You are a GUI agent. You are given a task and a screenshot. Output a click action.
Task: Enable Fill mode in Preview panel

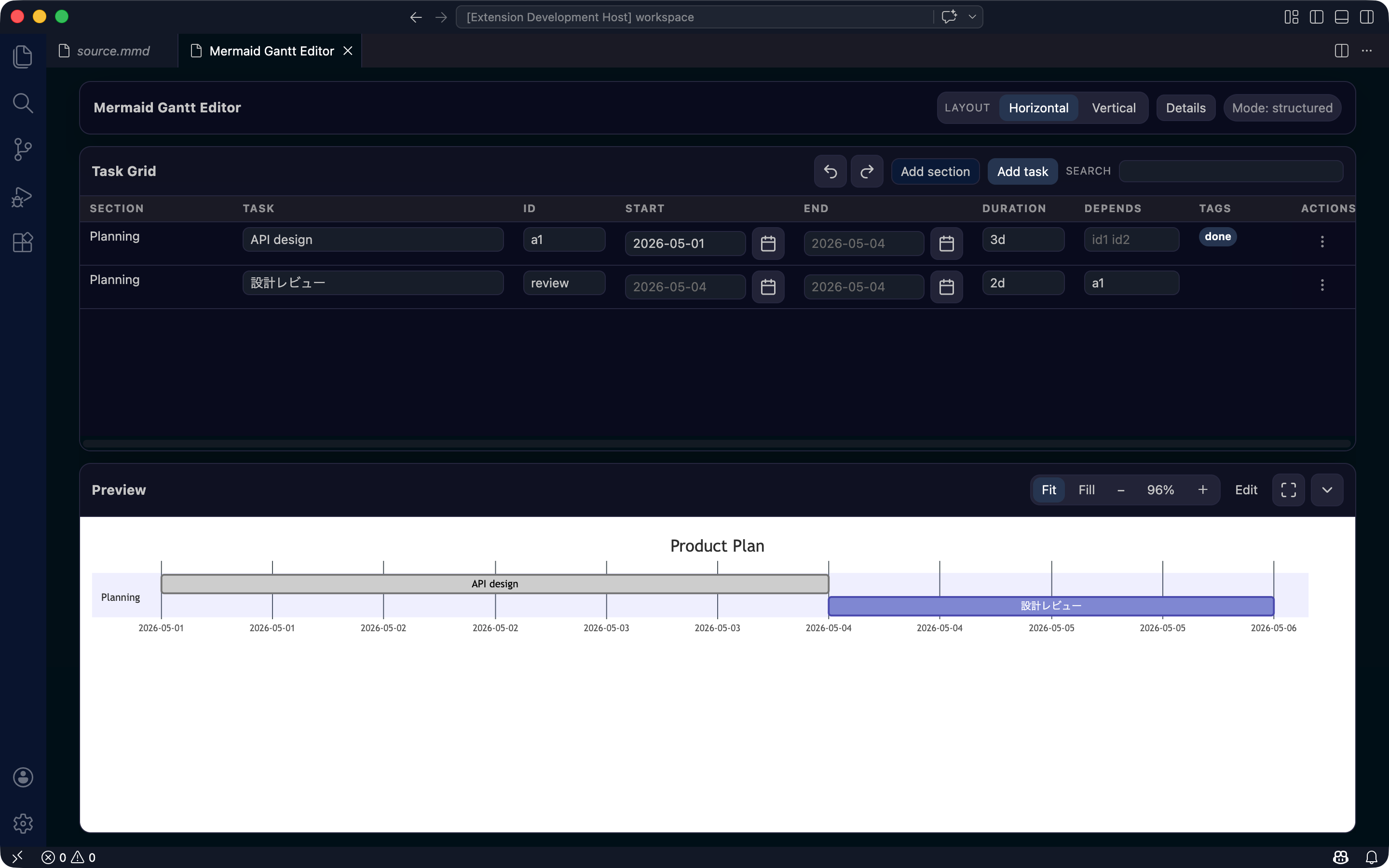(1087, 489)
